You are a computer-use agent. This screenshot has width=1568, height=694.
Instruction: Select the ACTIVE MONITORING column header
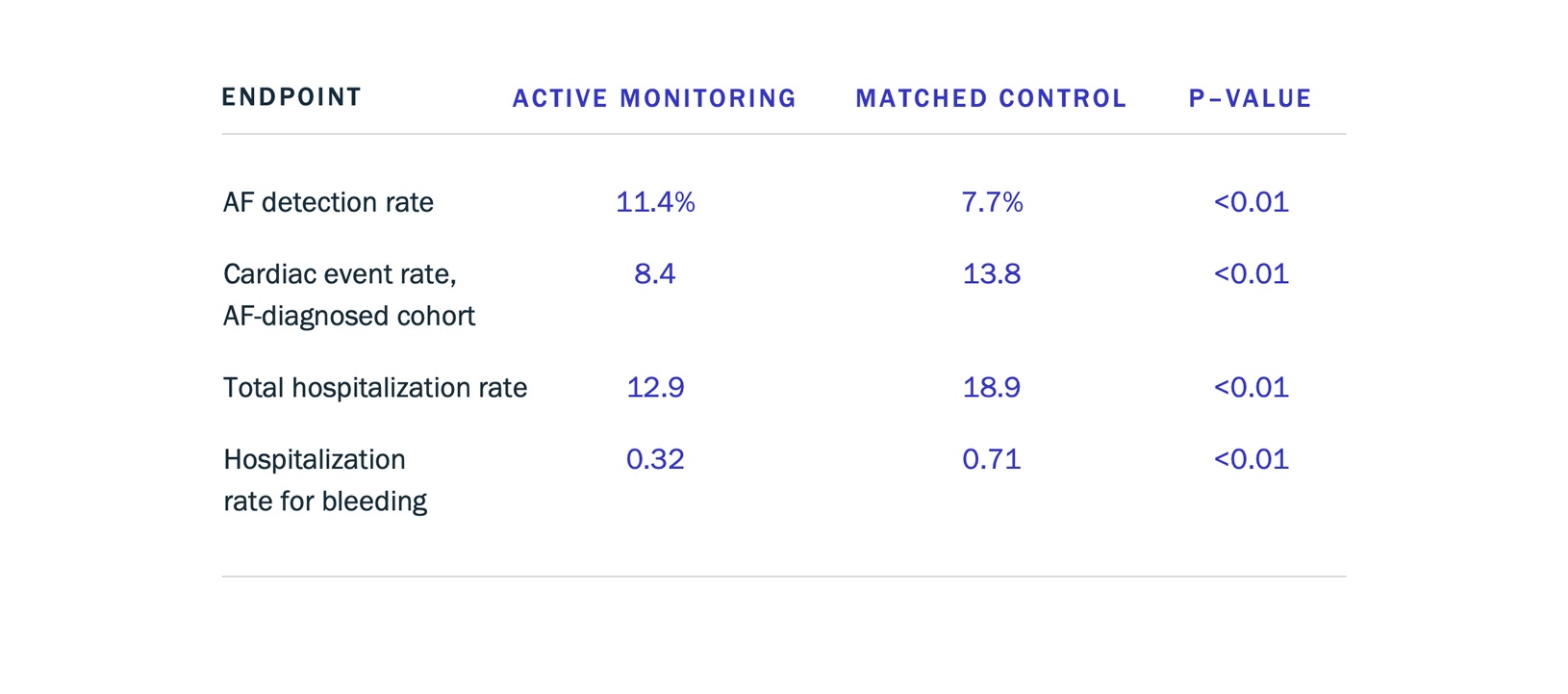[654, 98]
